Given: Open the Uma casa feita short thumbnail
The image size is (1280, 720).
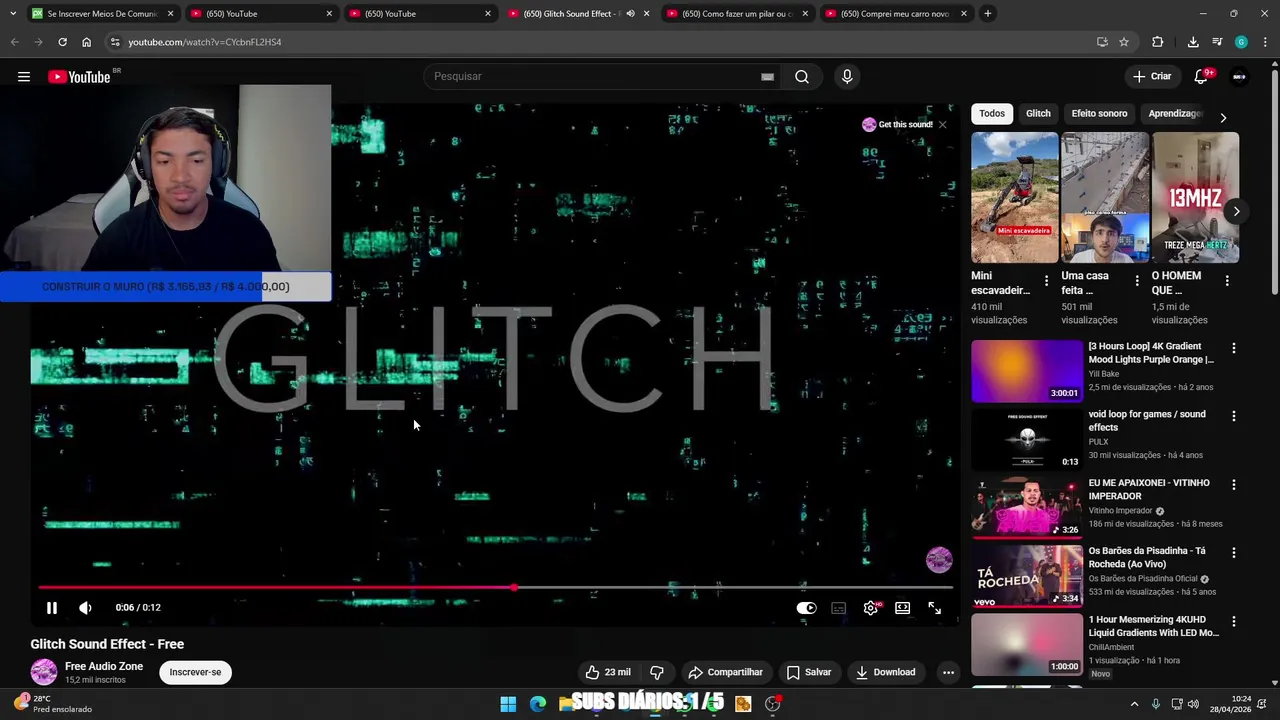Looking at the screenshot, I should tap(1105, 197).
